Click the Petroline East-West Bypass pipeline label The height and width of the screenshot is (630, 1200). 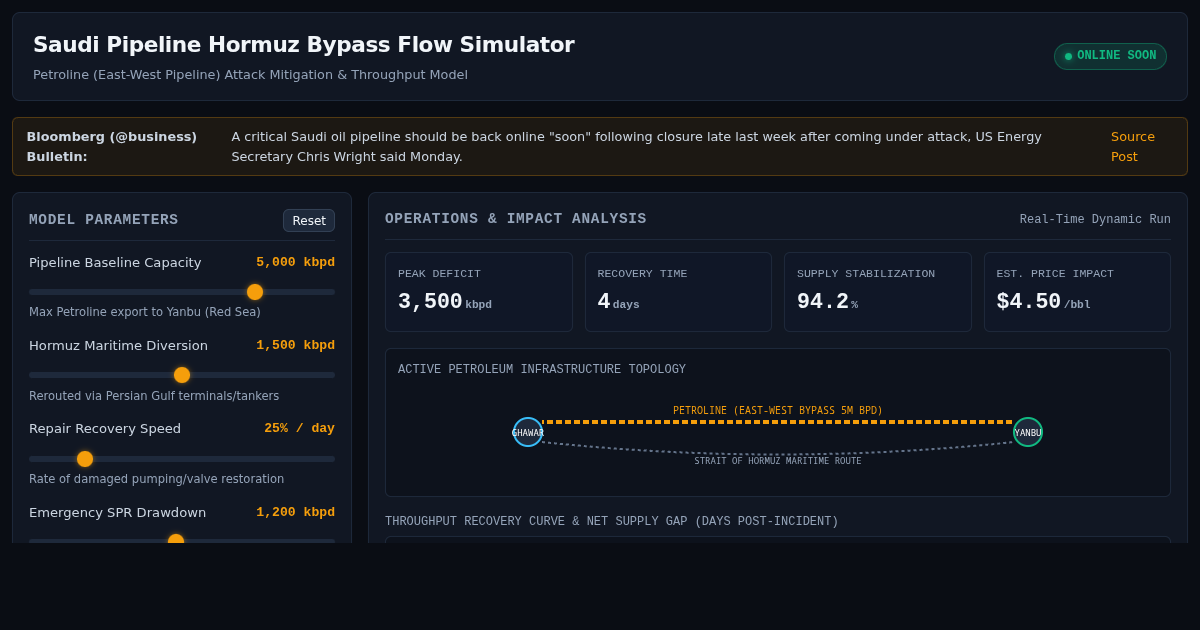(778, 411)
